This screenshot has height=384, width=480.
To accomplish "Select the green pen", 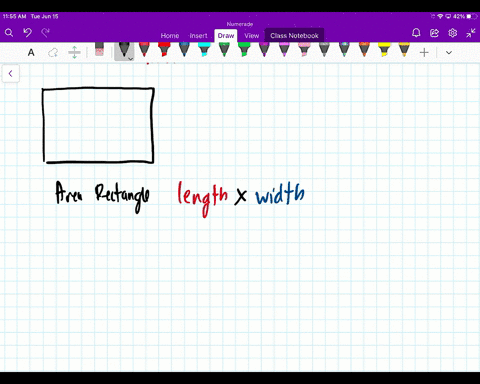I will [x=224, y=49].
